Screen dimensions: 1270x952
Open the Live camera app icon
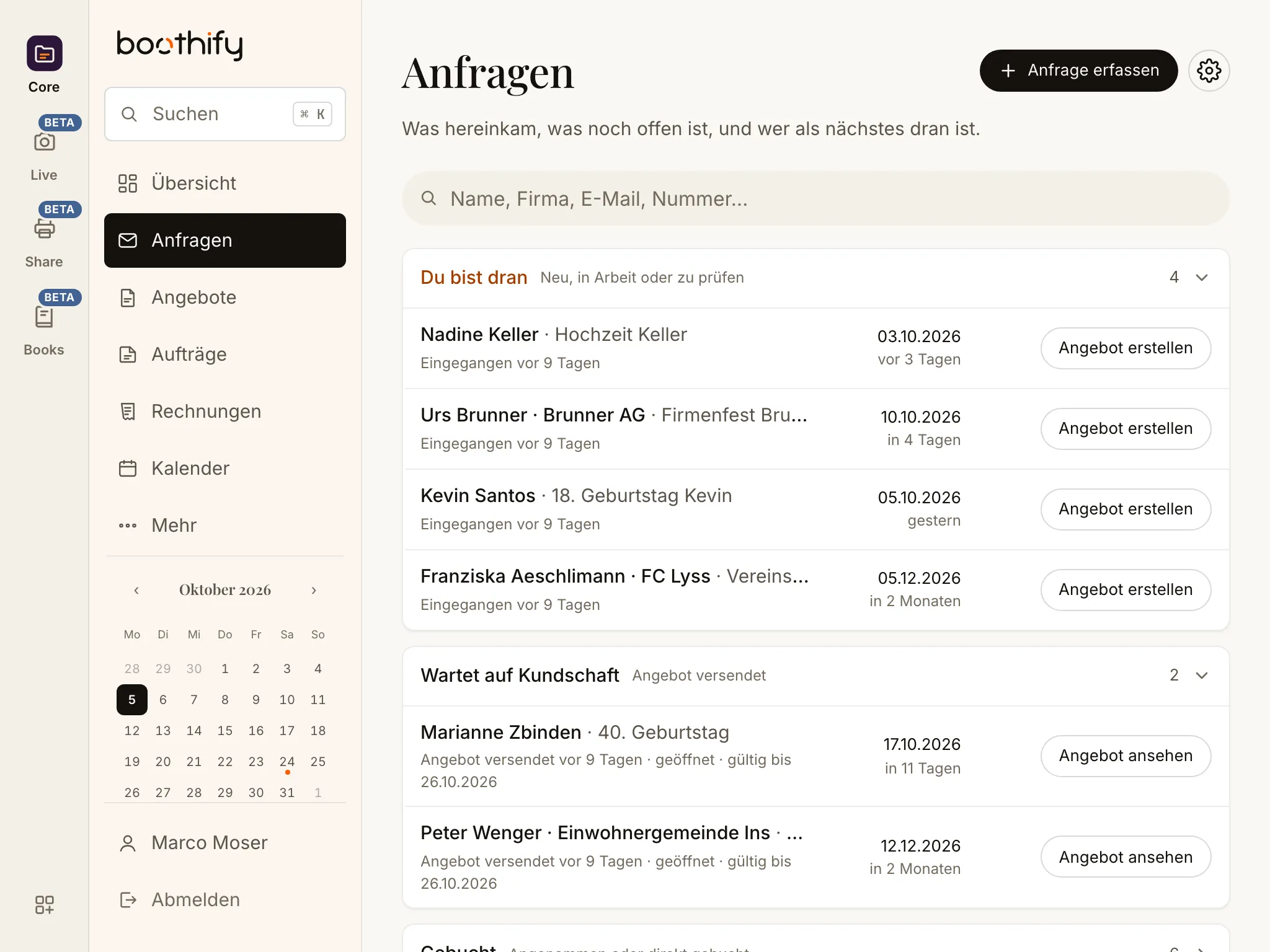[x=44, y=142]
